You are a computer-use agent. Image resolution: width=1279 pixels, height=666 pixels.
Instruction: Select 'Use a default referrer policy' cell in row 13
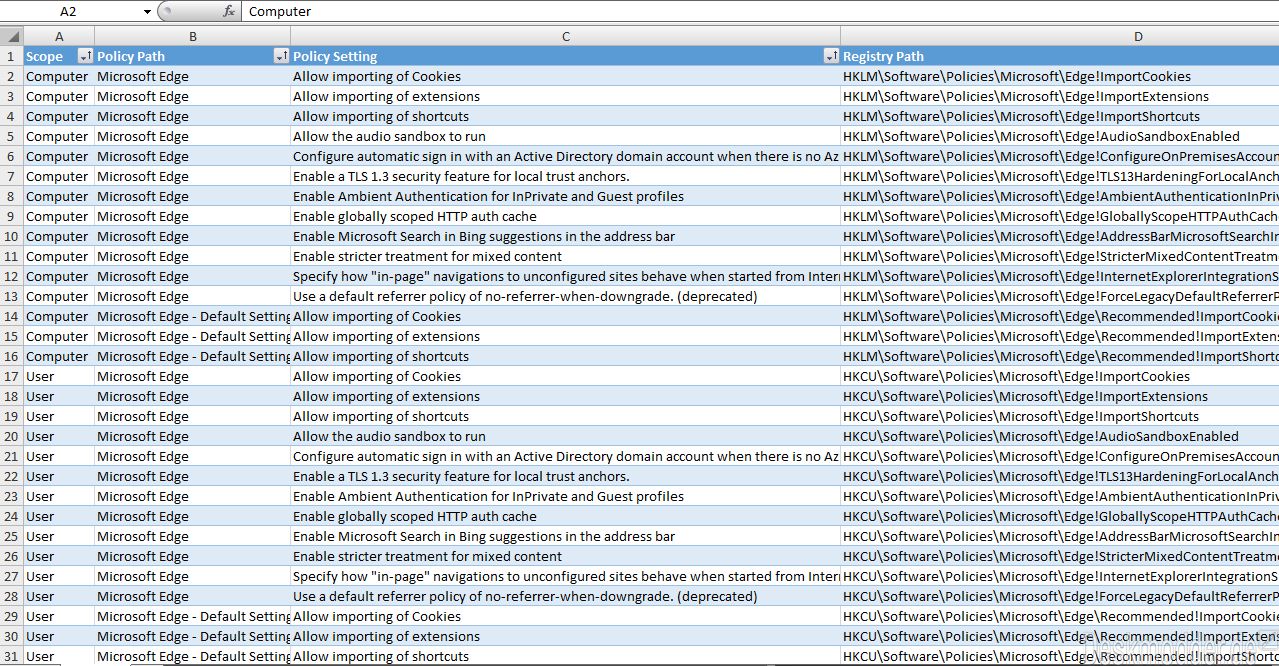tap(566, 296)
